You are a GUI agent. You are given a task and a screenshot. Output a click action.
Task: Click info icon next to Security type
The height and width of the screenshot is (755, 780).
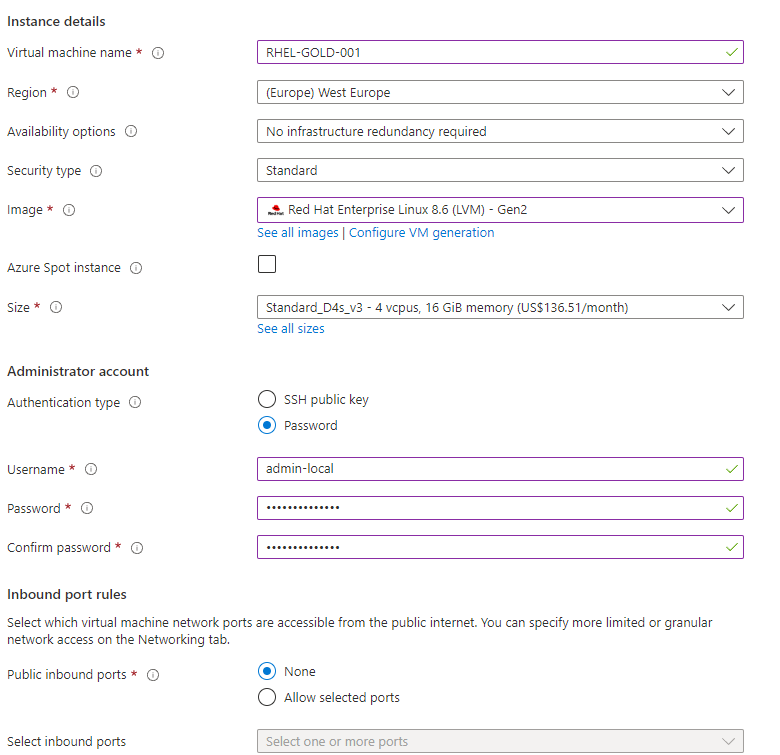96,171
